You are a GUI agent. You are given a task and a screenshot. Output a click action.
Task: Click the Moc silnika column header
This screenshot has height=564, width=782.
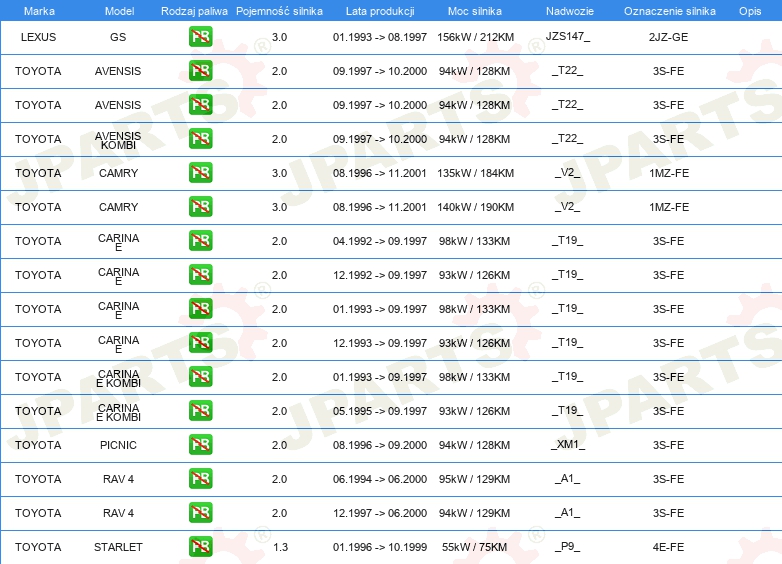(x=475, y=11)
